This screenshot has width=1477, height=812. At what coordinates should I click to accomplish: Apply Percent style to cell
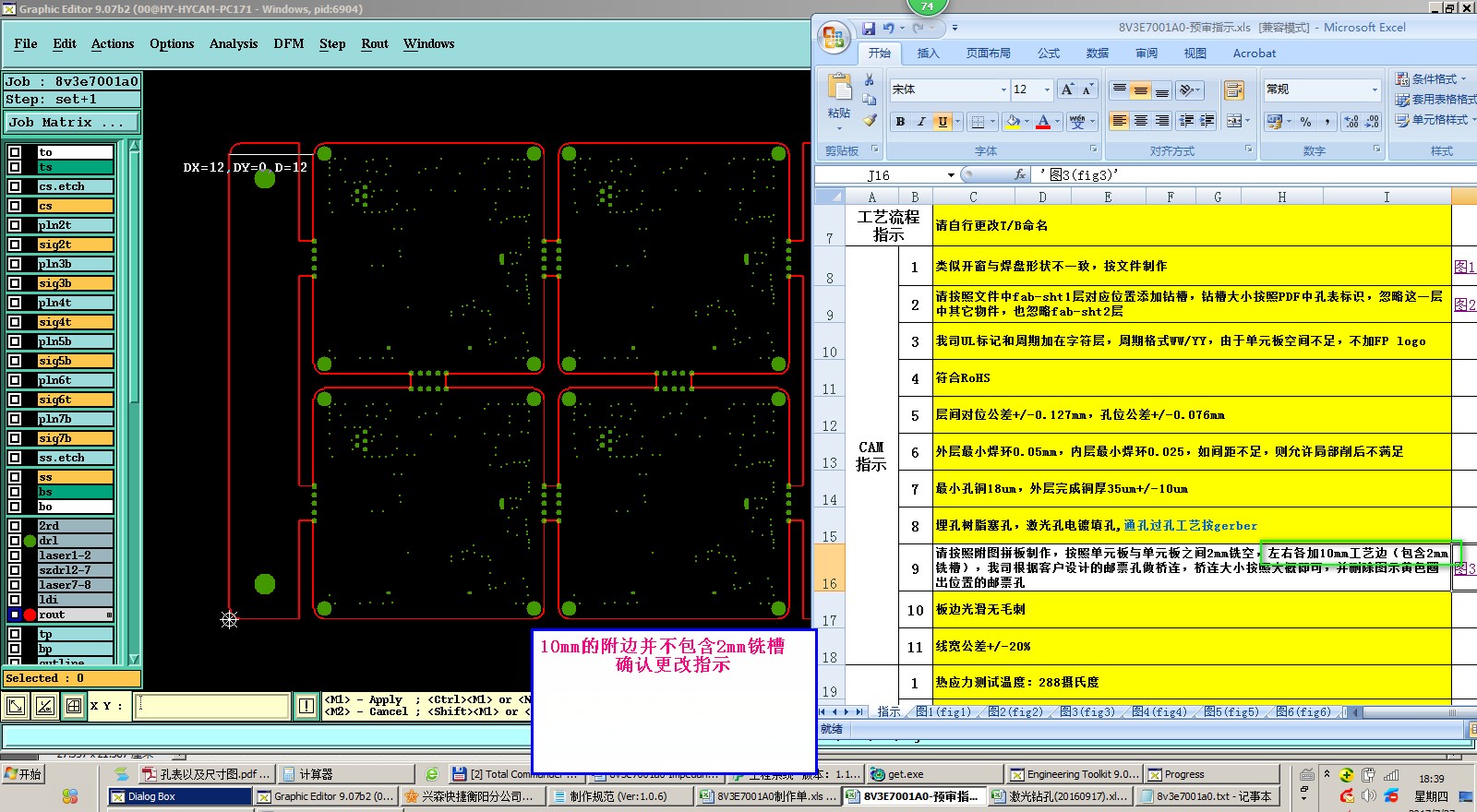coord(1305,121)
